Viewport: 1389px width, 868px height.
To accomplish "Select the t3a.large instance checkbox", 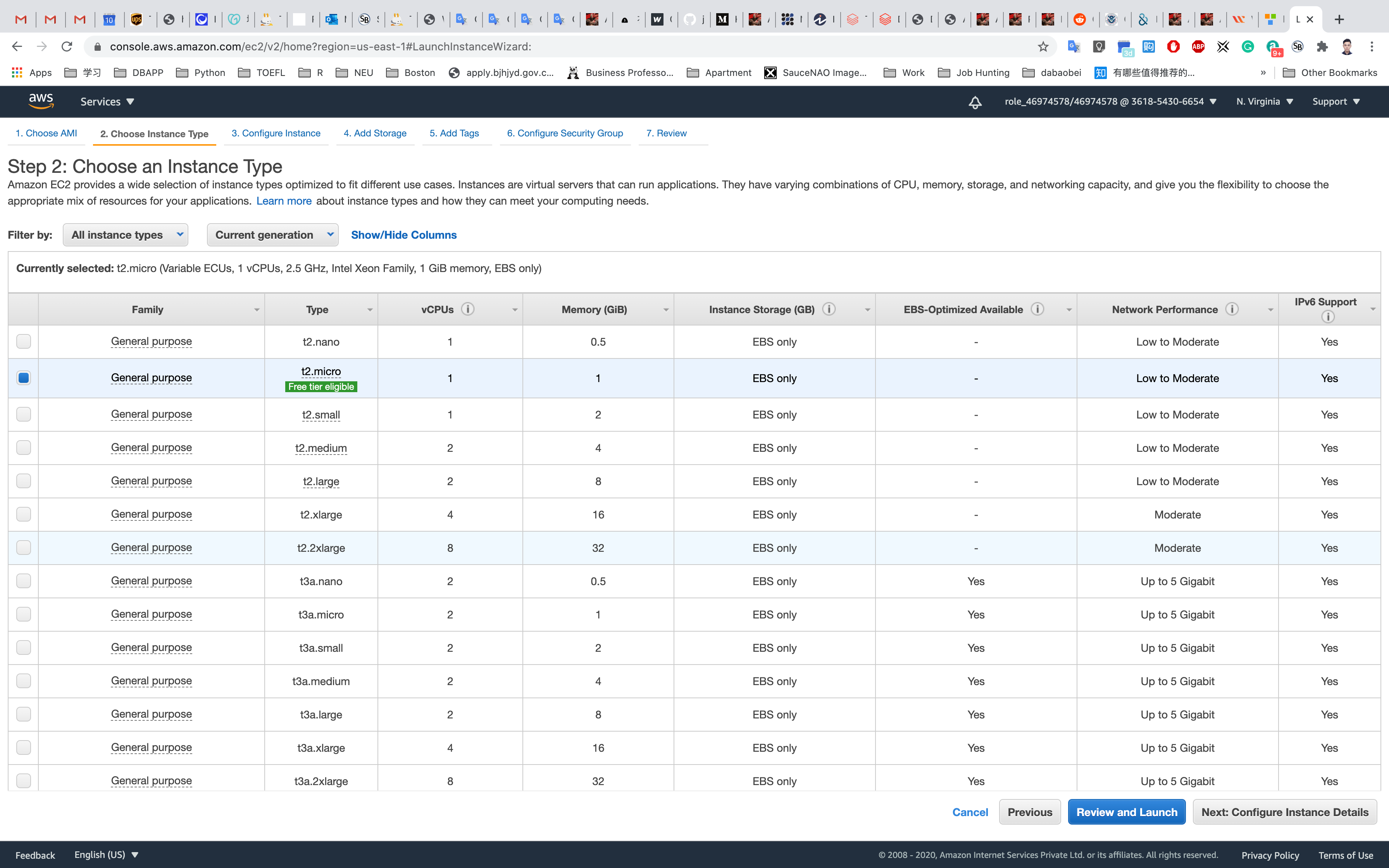I will (24, 714).
